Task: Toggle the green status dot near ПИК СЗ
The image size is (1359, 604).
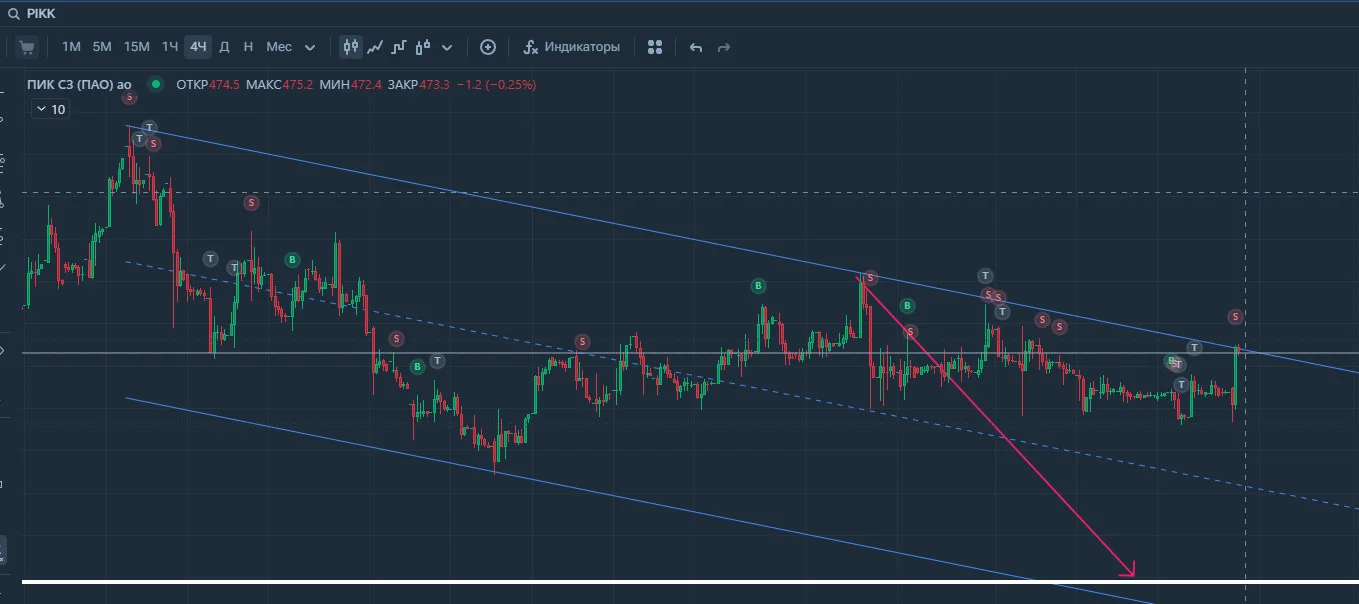Action: point(155,85)
